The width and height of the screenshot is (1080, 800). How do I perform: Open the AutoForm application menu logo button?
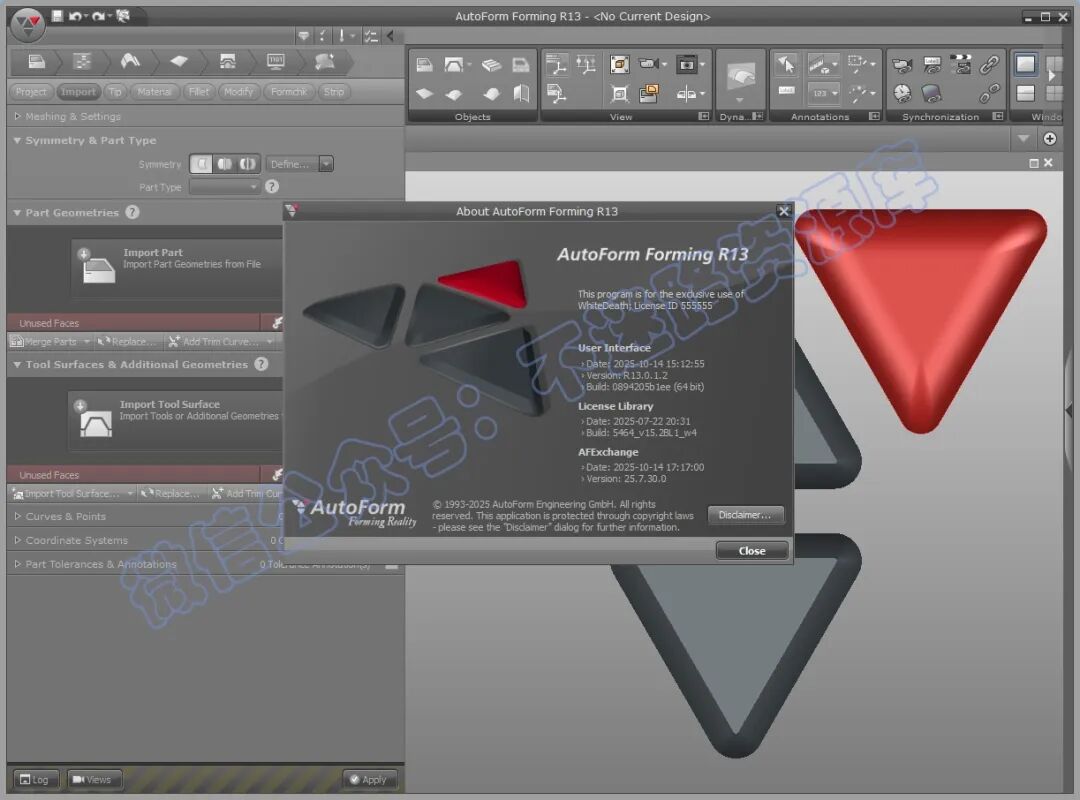coord(28,25)
